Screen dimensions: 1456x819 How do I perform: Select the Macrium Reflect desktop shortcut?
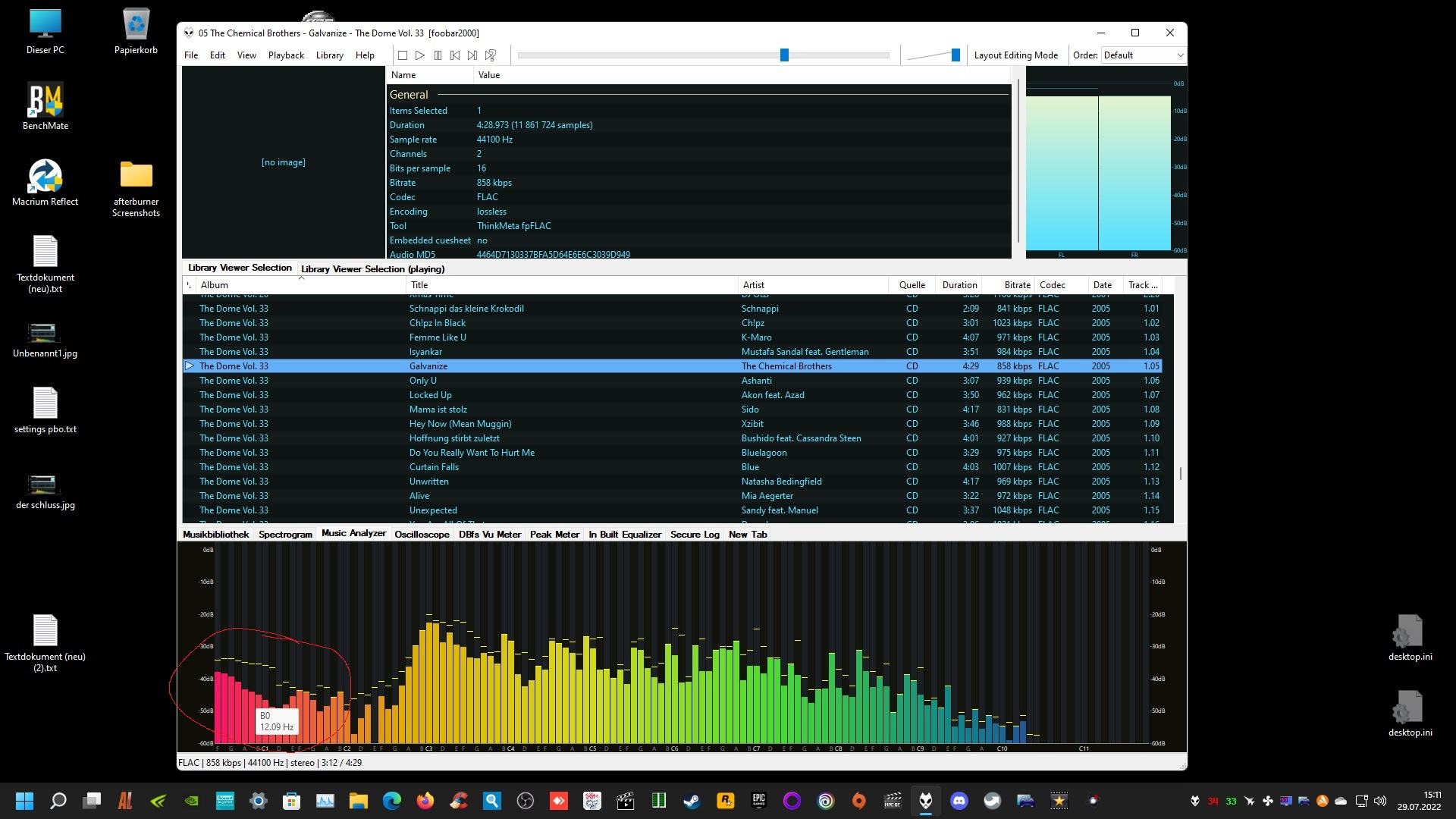45,183
